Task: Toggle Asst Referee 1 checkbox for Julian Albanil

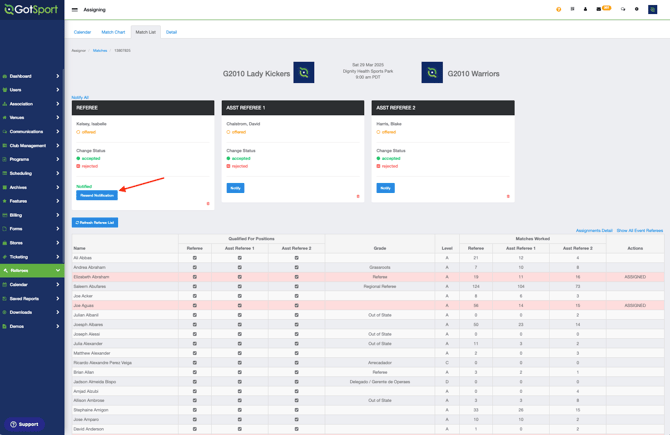Action: 240,315
